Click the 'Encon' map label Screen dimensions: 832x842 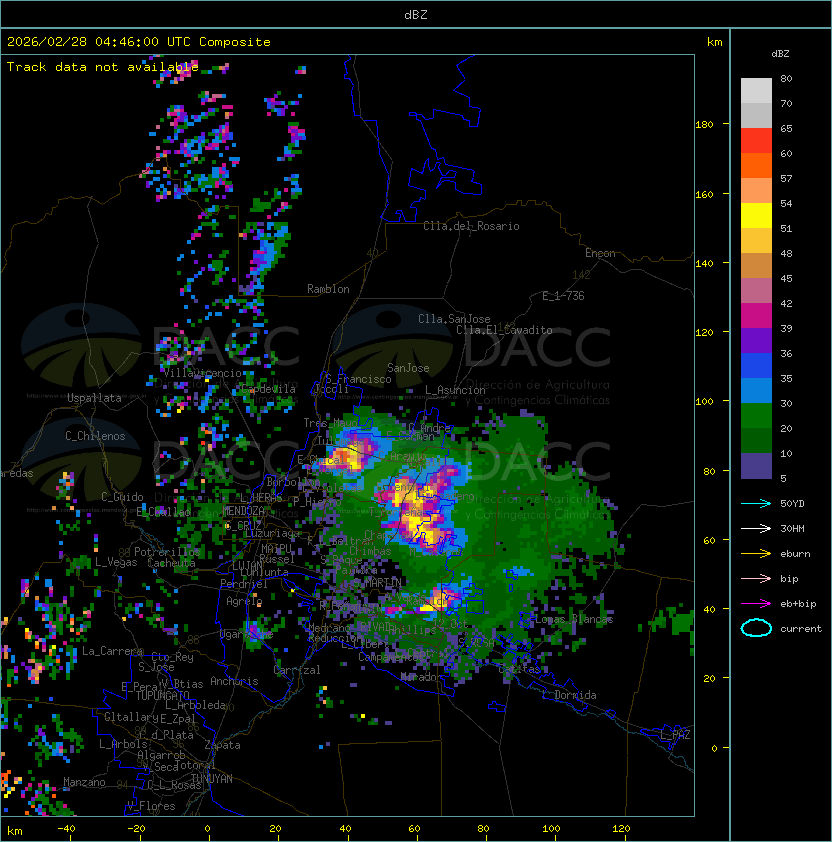coord(600,253)
